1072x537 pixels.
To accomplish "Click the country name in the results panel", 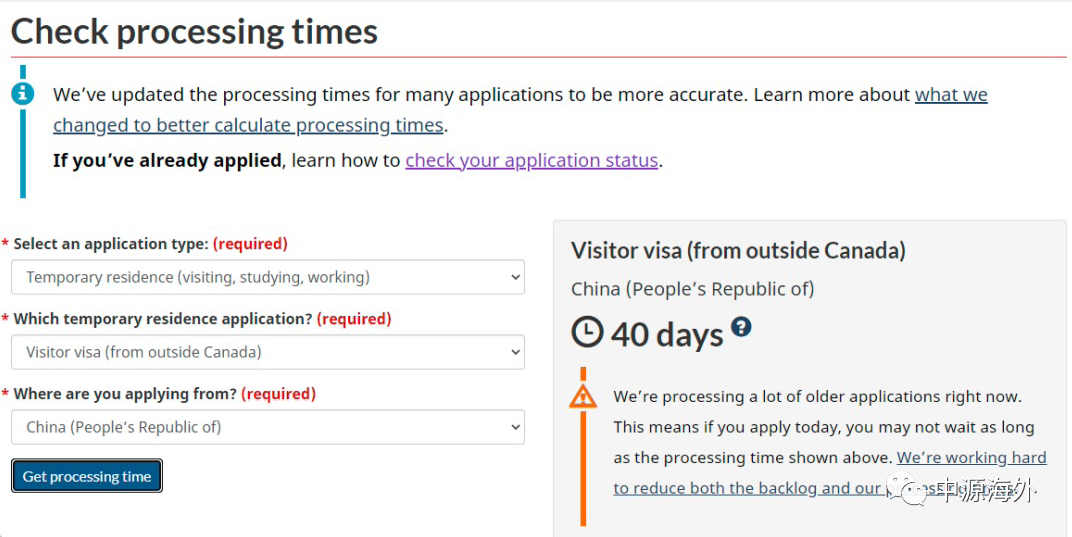I will (x=693, y=289).
